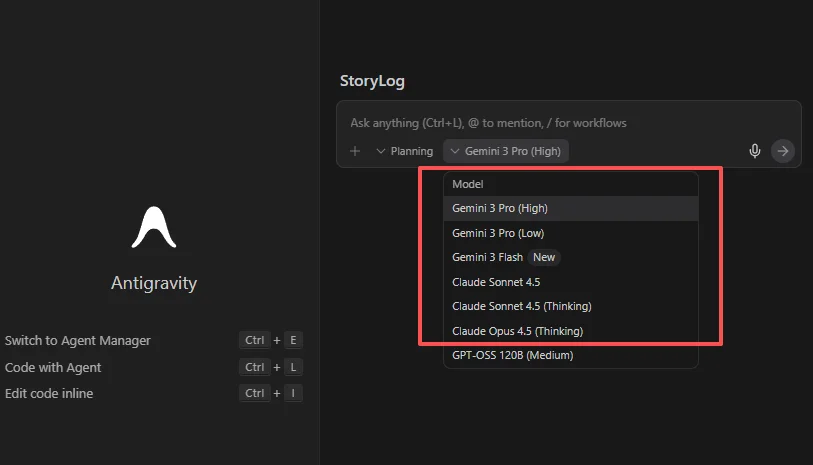This screenshot has height=465, width=813.
Task: Click the L key badge for Code with Agent
Action: [293, 367]
